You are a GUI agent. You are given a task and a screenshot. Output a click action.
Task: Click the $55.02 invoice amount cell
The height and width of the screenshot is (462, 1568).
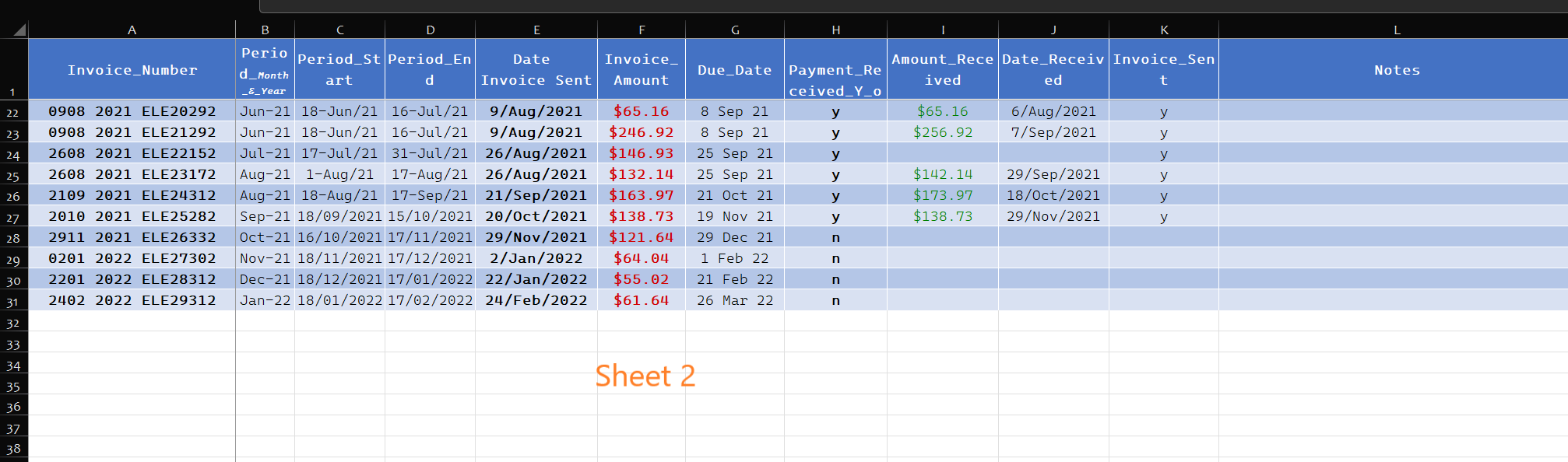pyautogui.click(x=642, y=279)
